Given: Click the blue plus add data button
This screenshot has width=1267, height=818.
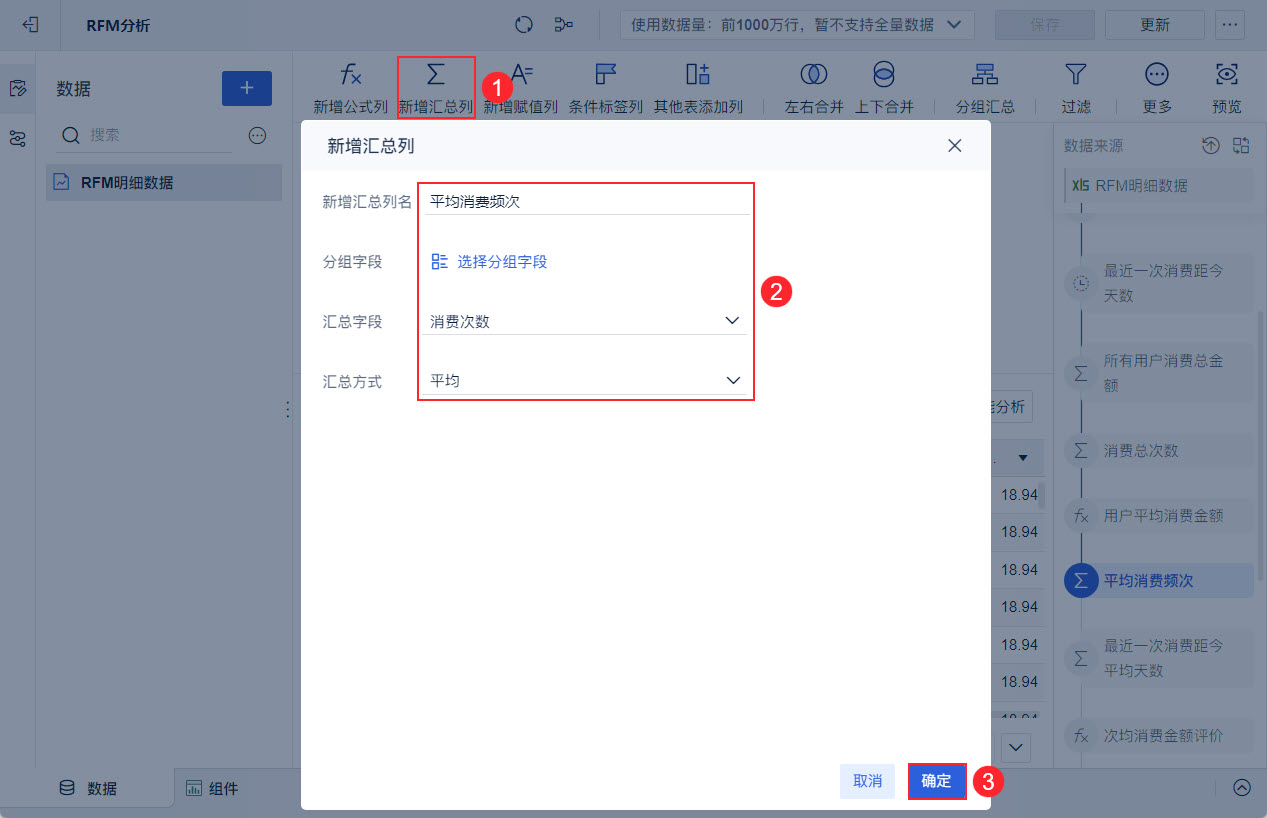Looking at the screenshot, I should tap(247, 88).
